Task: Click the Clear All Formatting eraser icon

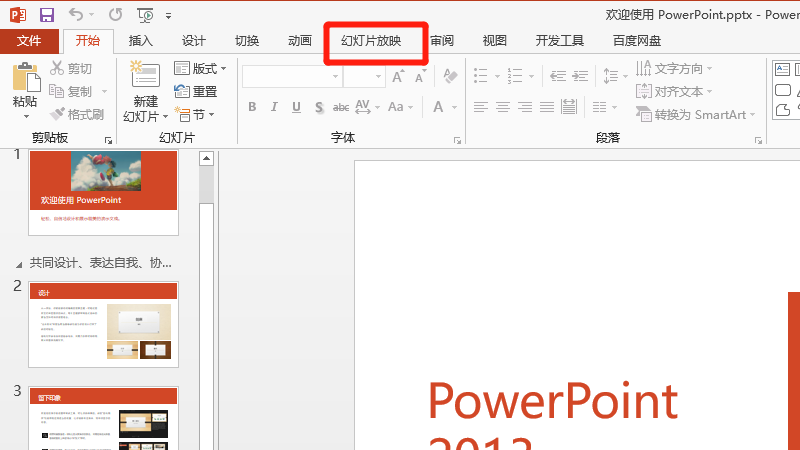Action: [x=449, y=76]
